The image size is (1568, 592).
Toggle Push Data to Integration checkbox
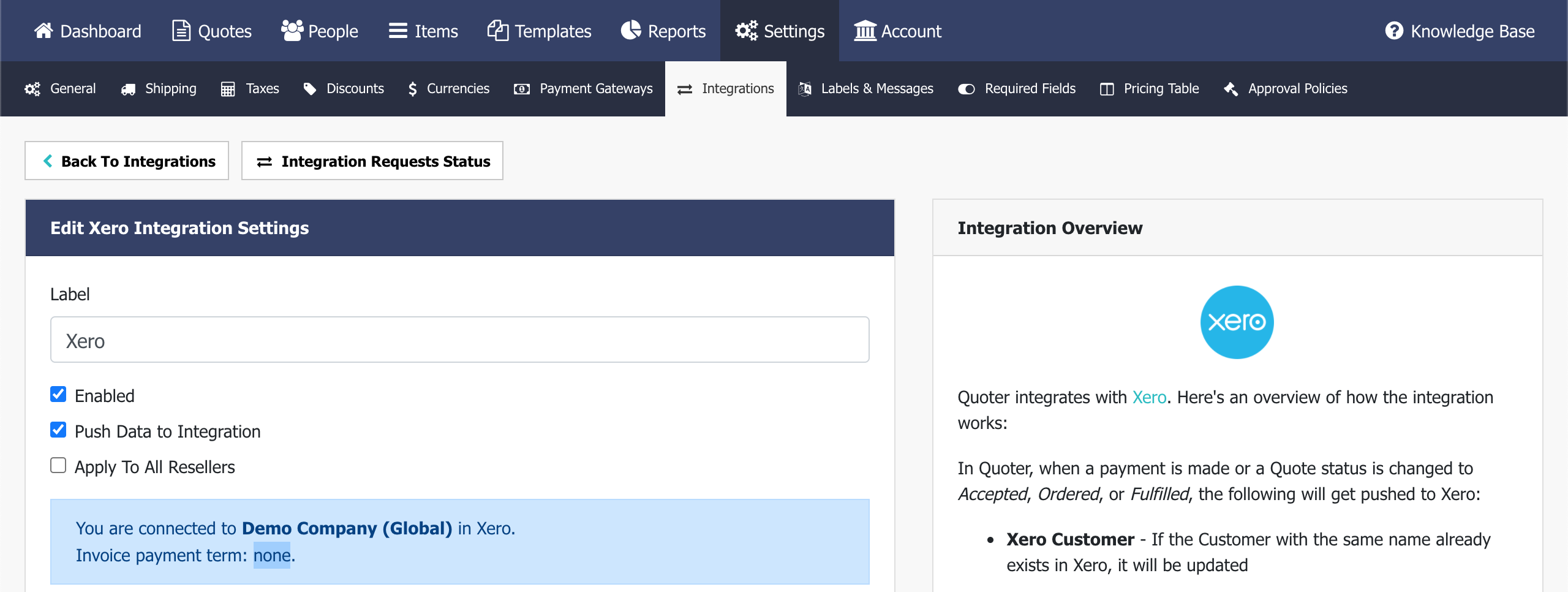(58, 430)
